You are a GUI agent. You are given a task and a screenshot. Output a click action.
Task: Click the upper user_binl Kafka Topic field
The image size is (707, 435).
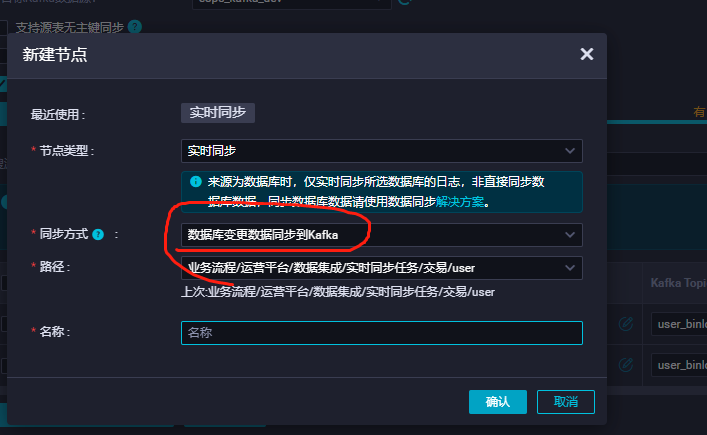pos(679,324)
